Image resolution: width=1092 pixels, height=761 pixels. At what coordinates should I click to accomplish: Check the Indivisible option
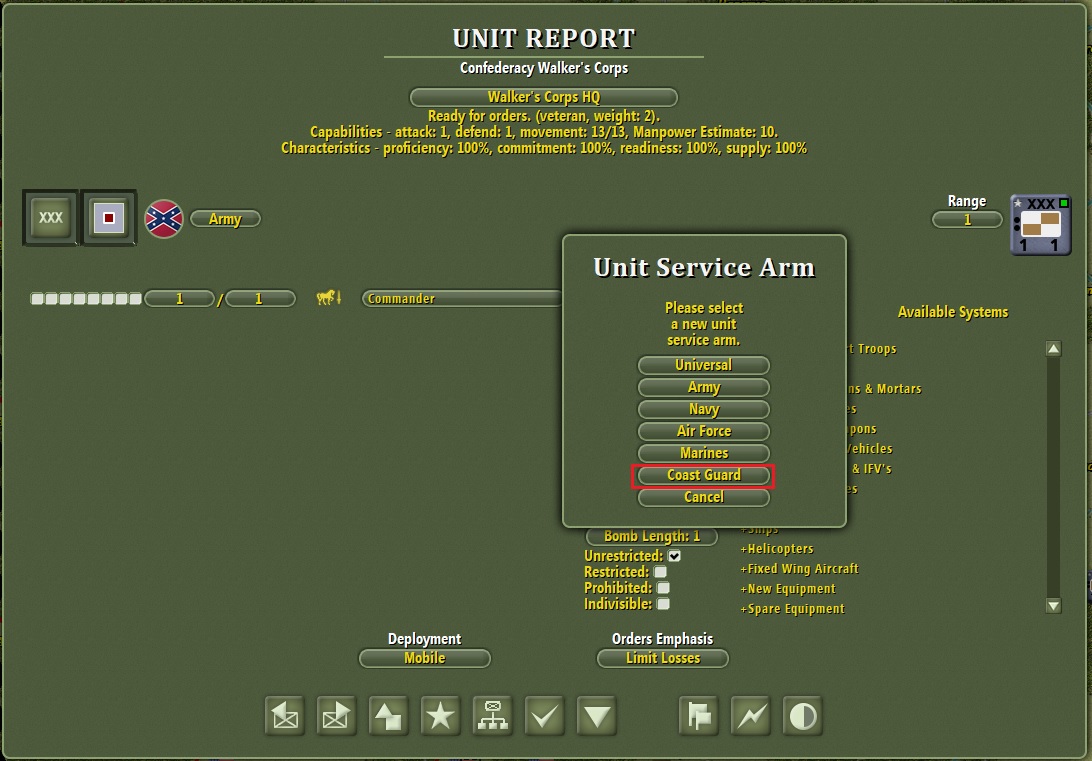(663, 604)
